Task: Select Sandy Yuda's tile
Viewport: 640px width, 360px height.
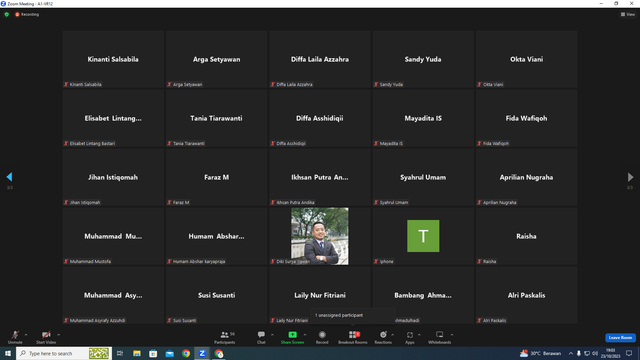Action: tap(423, 59)
